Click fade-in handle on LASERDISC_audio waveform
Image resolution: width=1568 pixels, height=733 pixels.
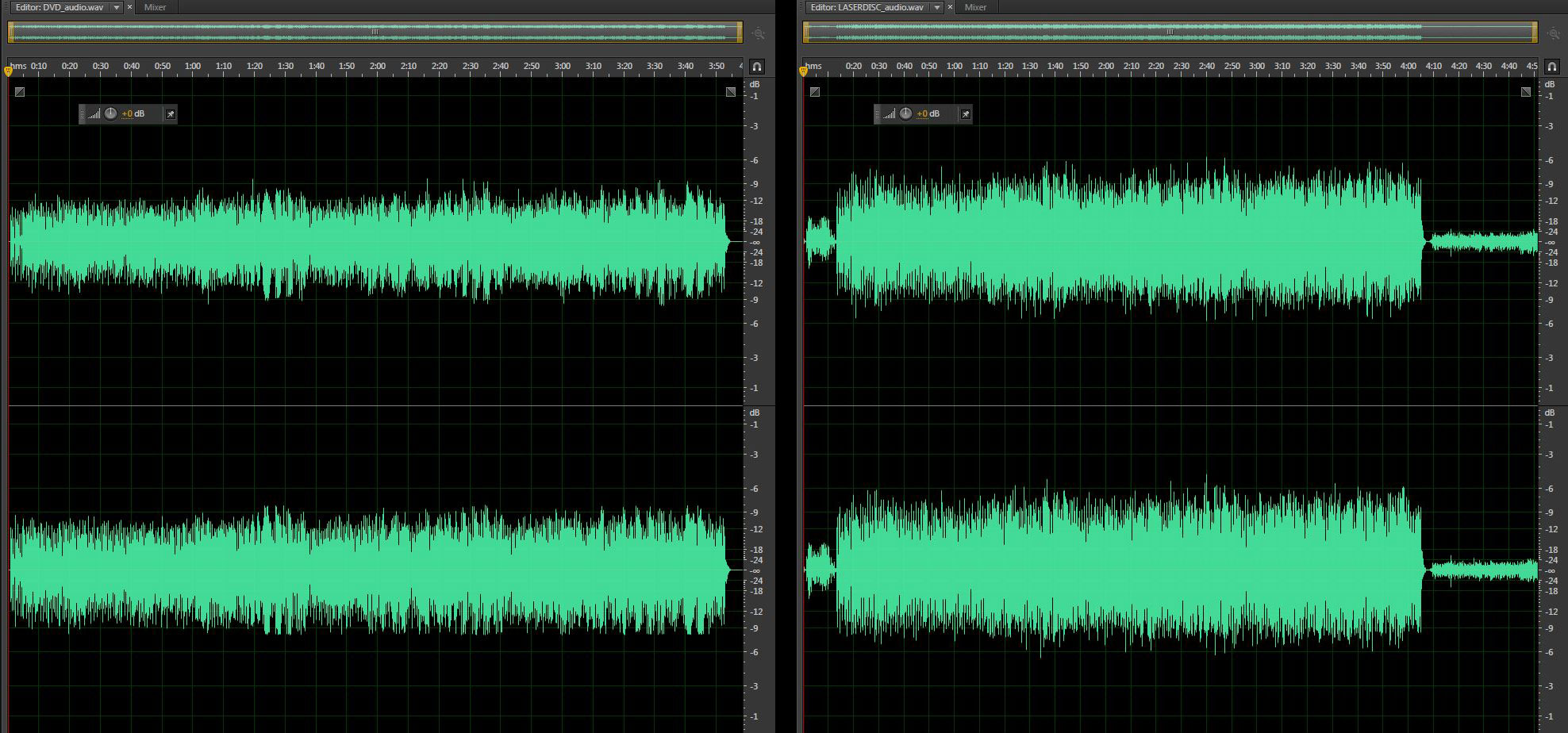tap(815, 92)
